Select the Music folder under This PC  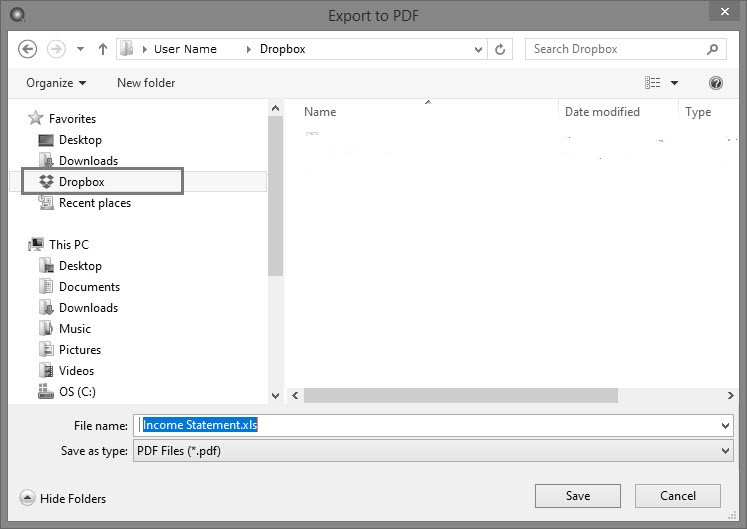pos(75,329)
